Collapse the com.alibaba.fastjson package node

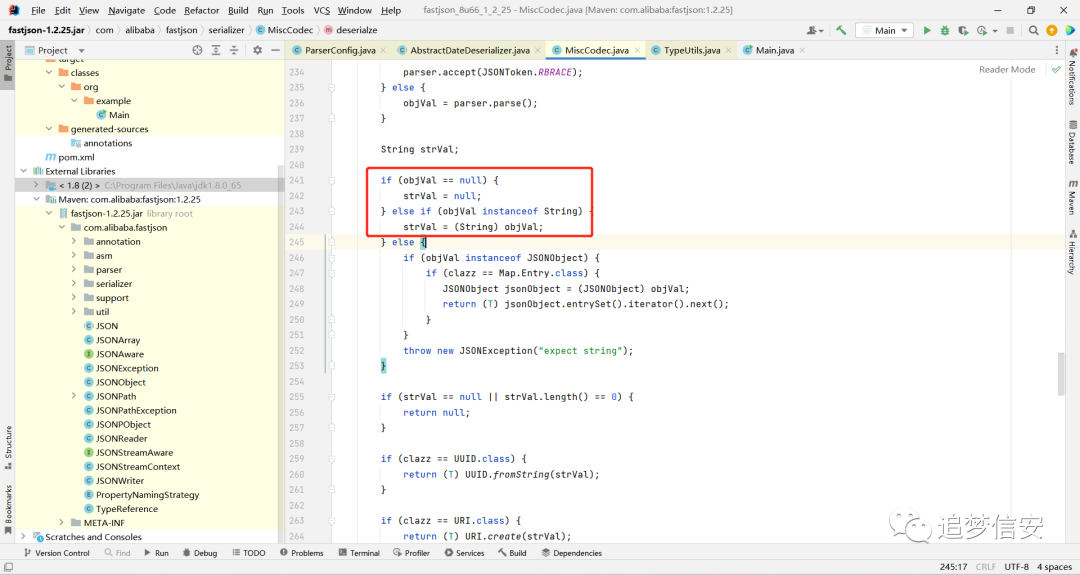(x=61, y=227)
